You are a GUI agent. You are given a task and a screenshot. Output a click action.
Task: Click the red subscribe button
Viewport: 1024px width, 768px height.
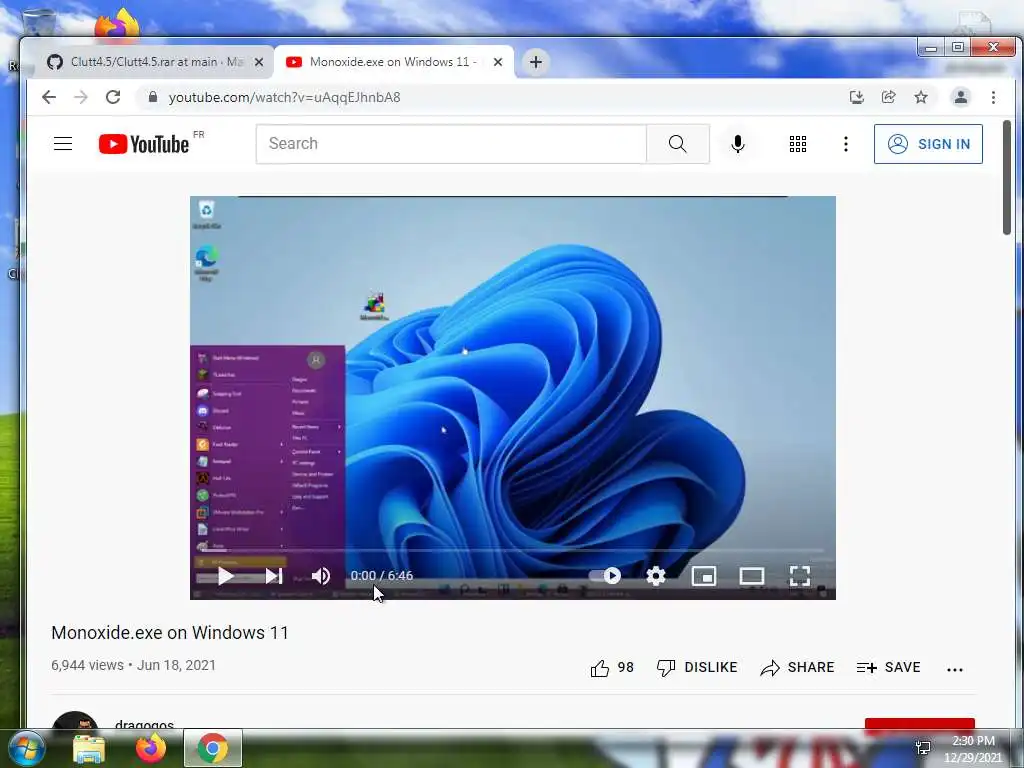point(920,724)
